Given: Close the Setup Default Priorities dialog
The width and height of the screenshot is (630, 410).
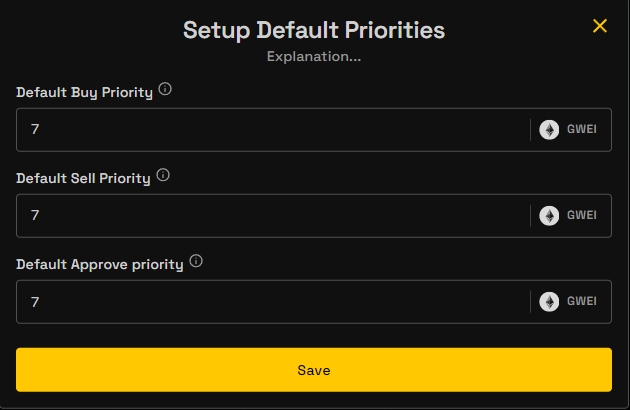Looking at the screenshot, I should click(x=600, y=26).
